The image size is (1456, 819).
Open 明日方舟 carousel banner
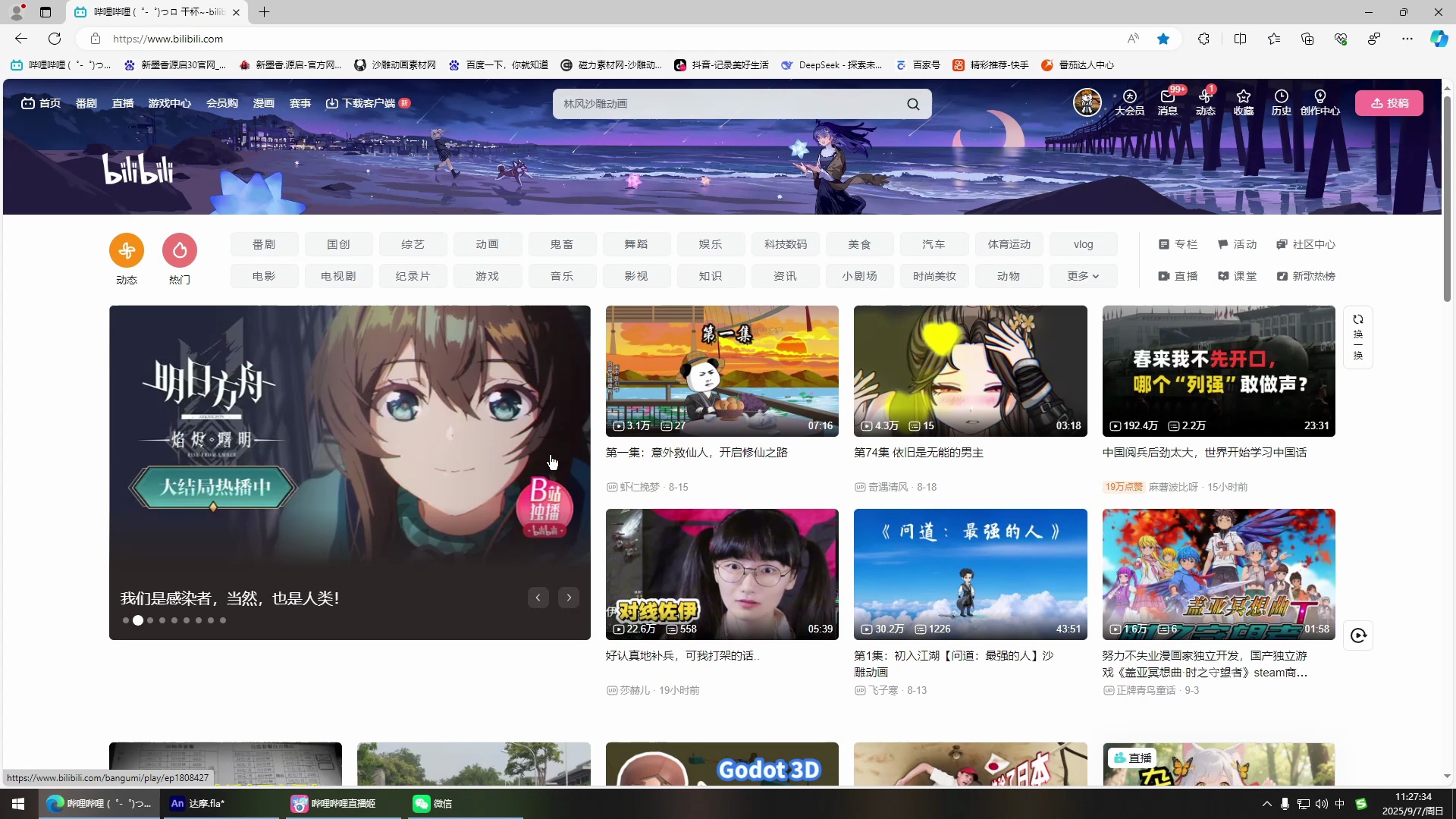[350, 472]
